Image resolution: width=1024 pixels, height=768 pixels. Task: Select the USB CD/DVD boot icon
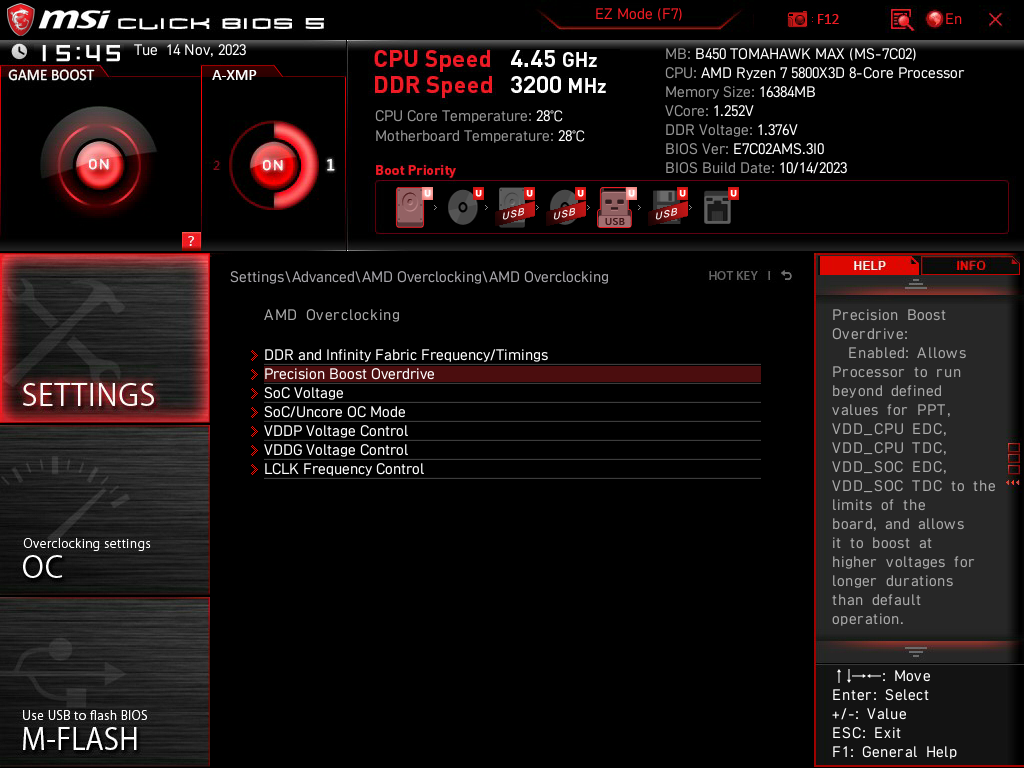565,207
